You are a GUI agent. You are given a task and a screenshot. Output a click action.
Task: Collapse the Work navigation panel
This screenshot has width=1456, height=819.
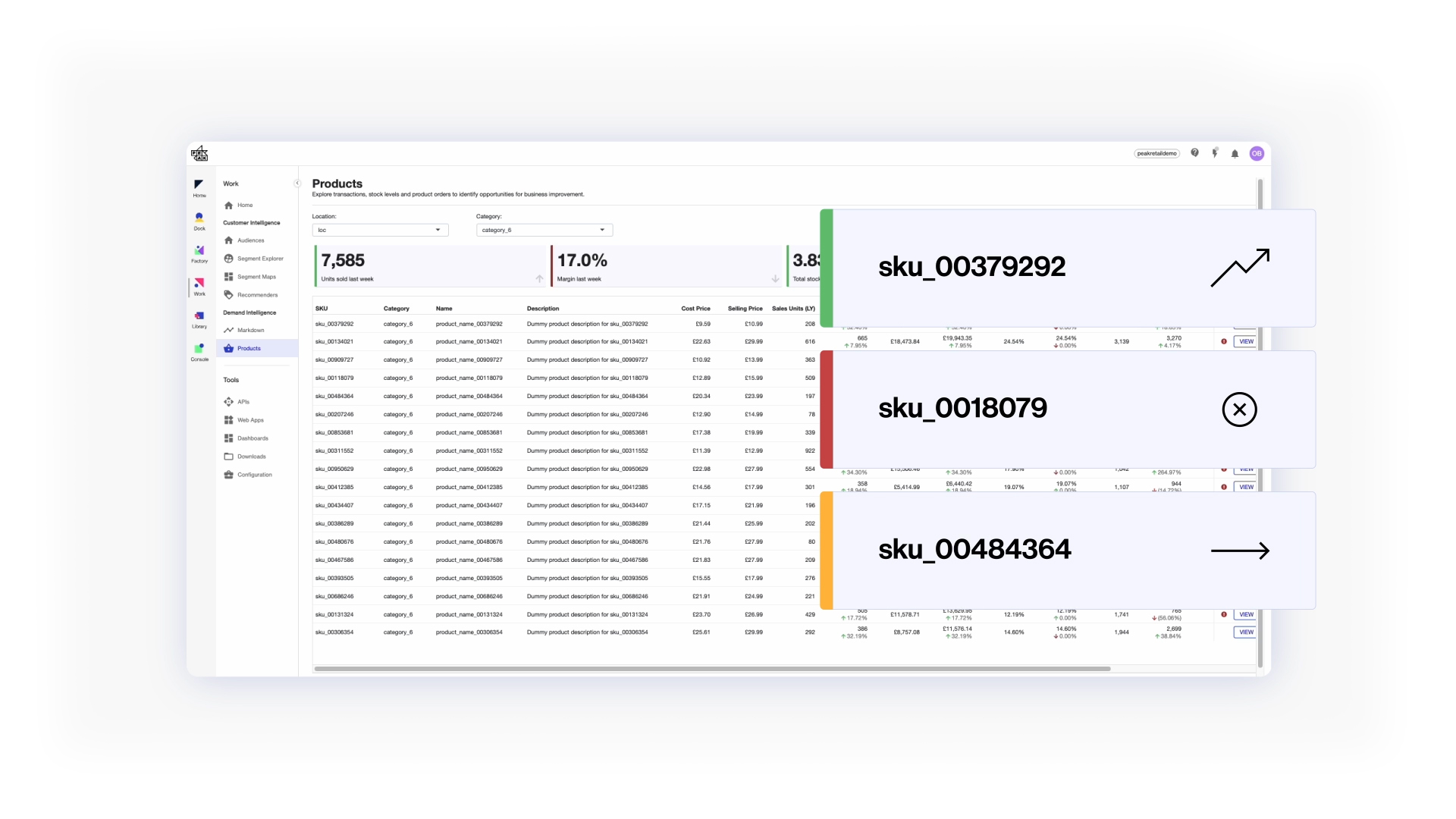pyautogui.click(x=297, y=183)
